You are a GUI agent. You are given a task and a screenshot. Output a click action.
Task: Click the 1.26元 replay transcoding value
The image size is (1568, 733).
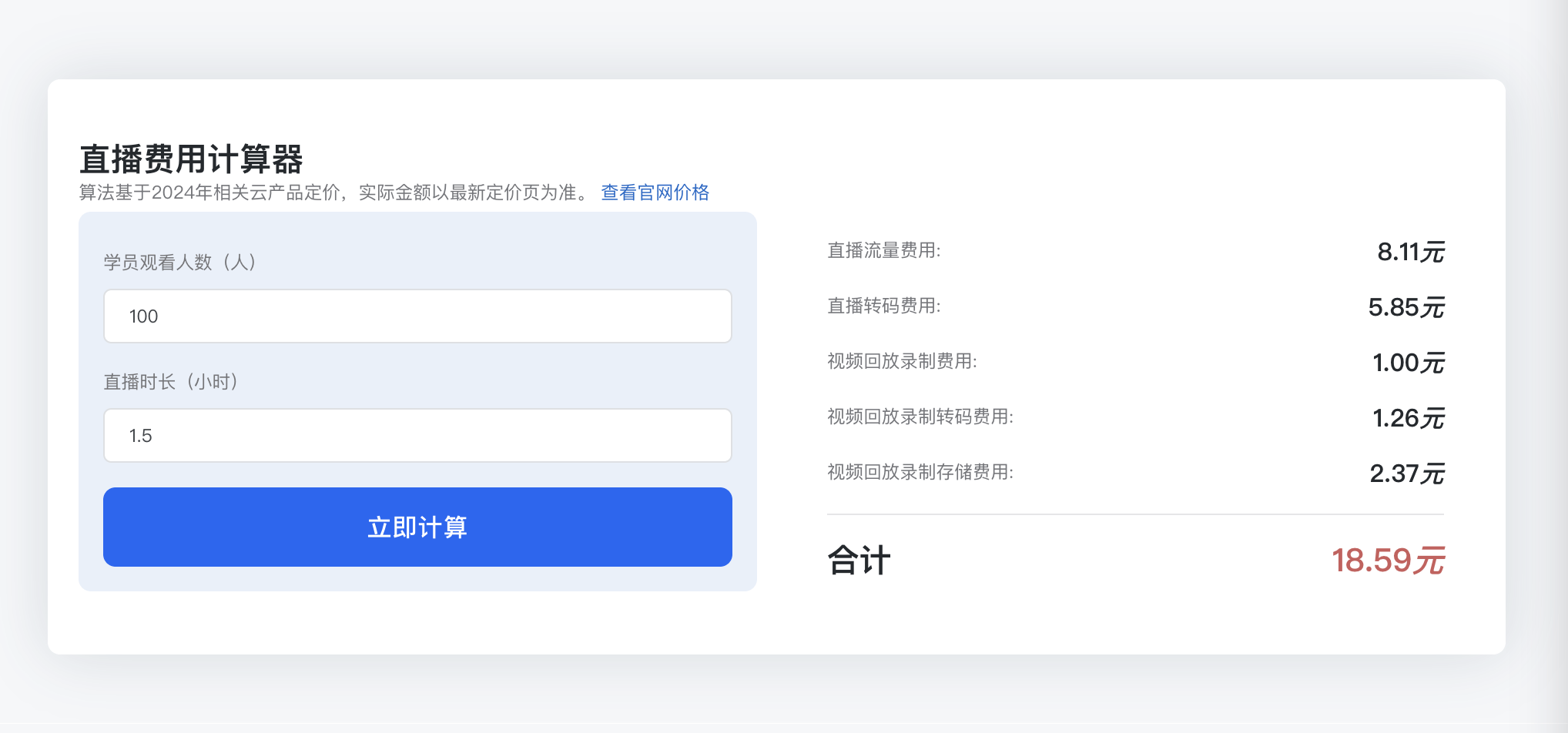pos(1408,418)
